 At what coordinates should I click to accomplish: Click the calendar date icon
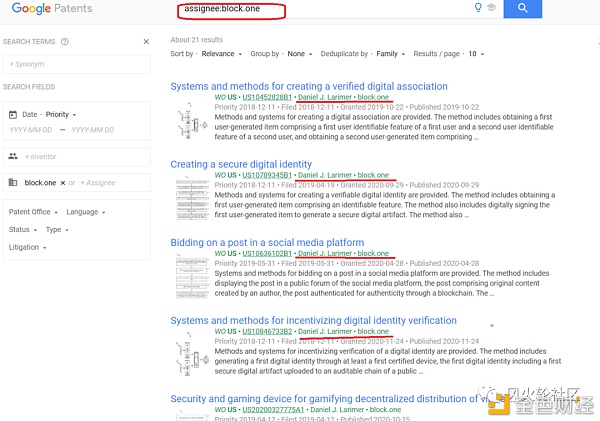point(13,114)
